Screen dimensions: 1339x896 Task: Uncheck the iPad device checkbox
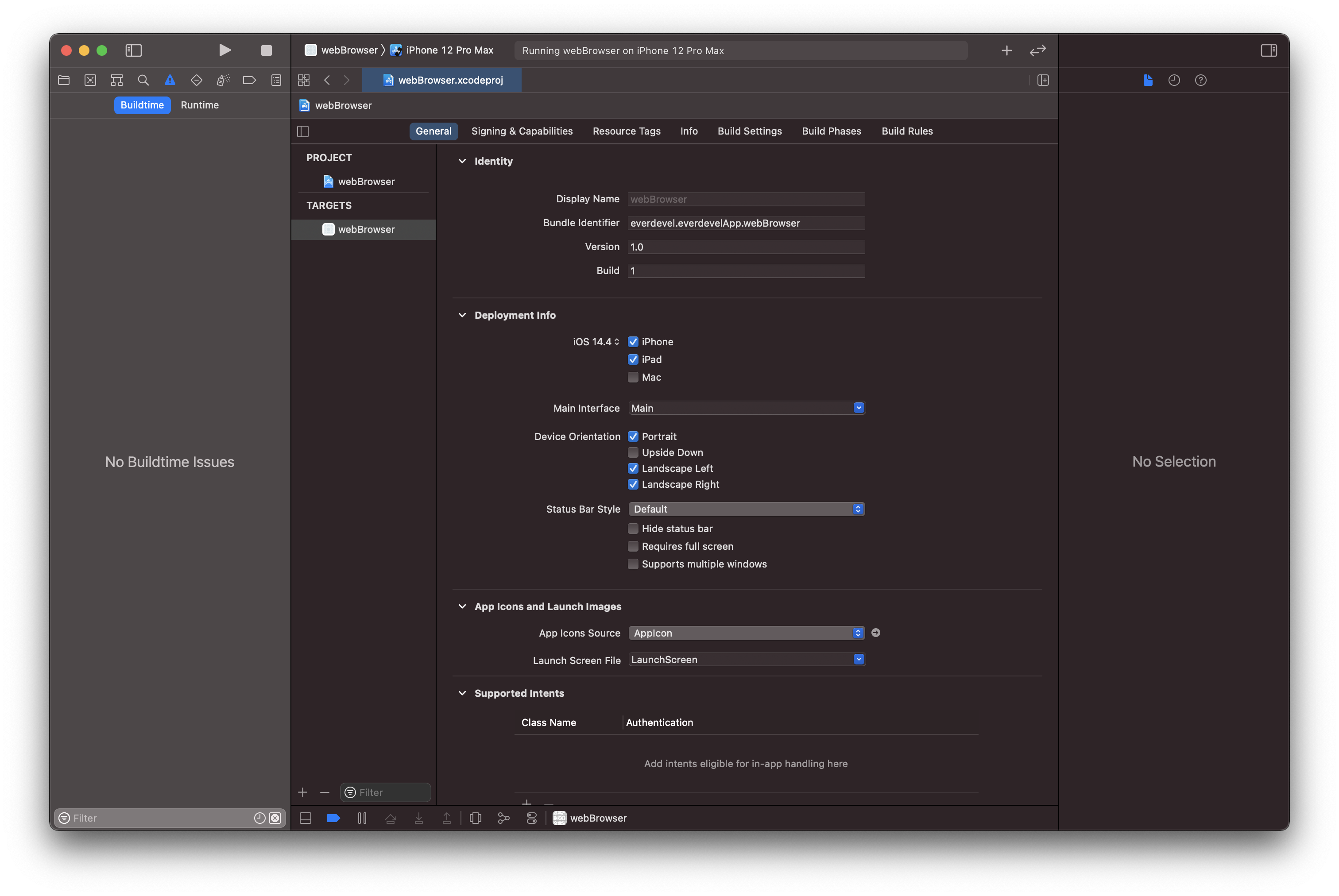(x=633, y=359)
